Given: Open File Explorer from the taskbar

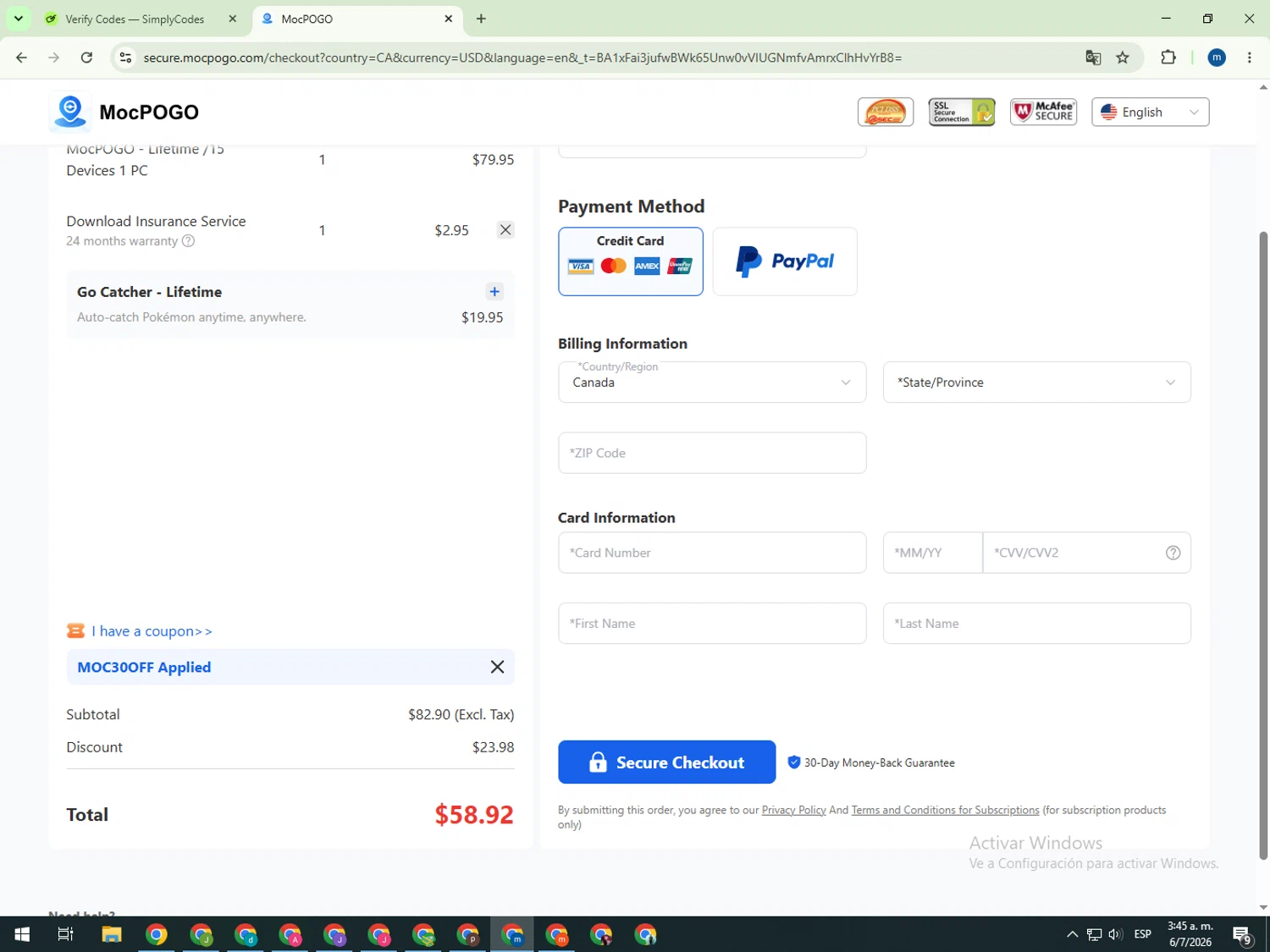Looking at the screenshot, I should click(x=112, y=934).
